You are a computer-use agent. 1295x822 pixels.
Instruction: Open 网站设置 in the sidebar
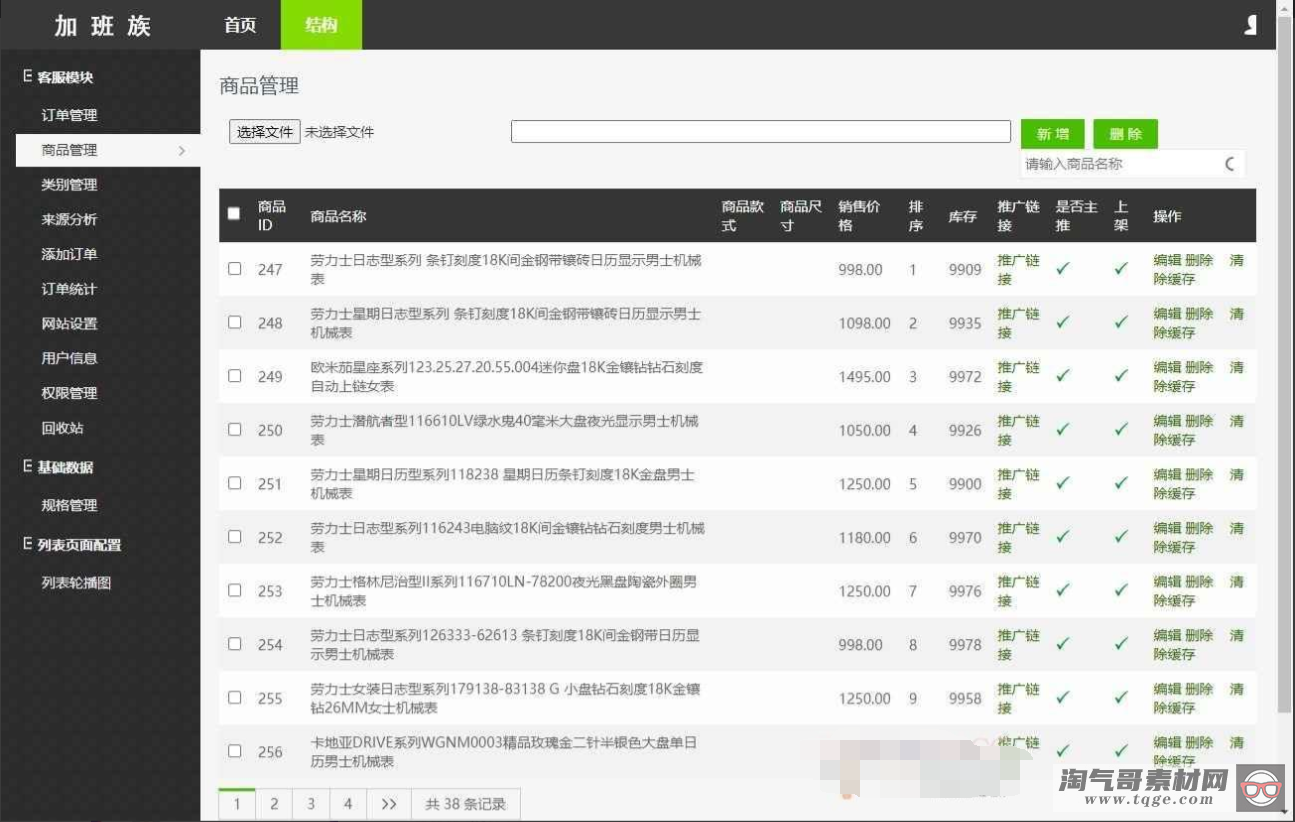(69, 324)
